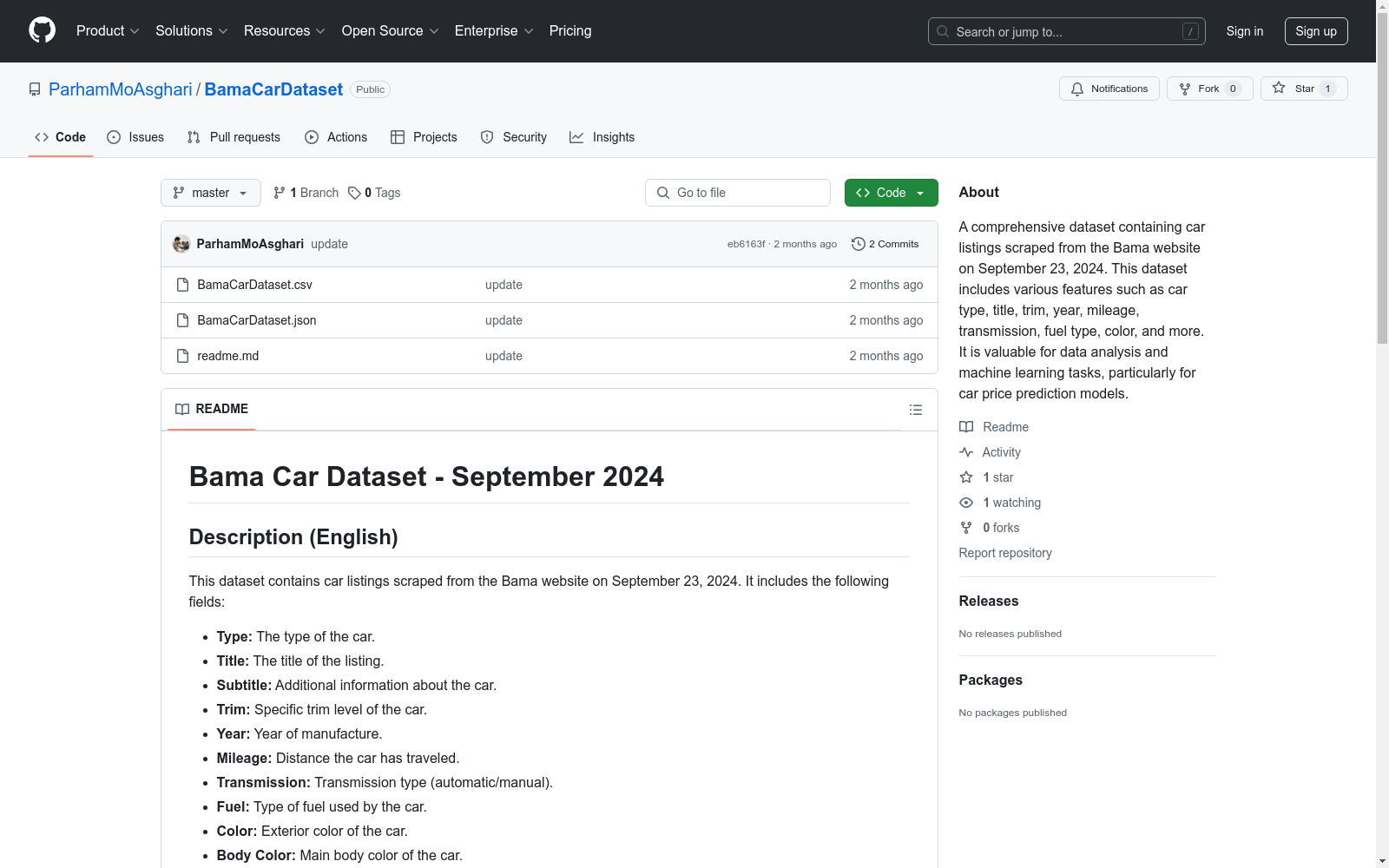The height and width of the screenshot is (868, 1389).
Task: Expand the Resources menu
Action: point(285,31)
